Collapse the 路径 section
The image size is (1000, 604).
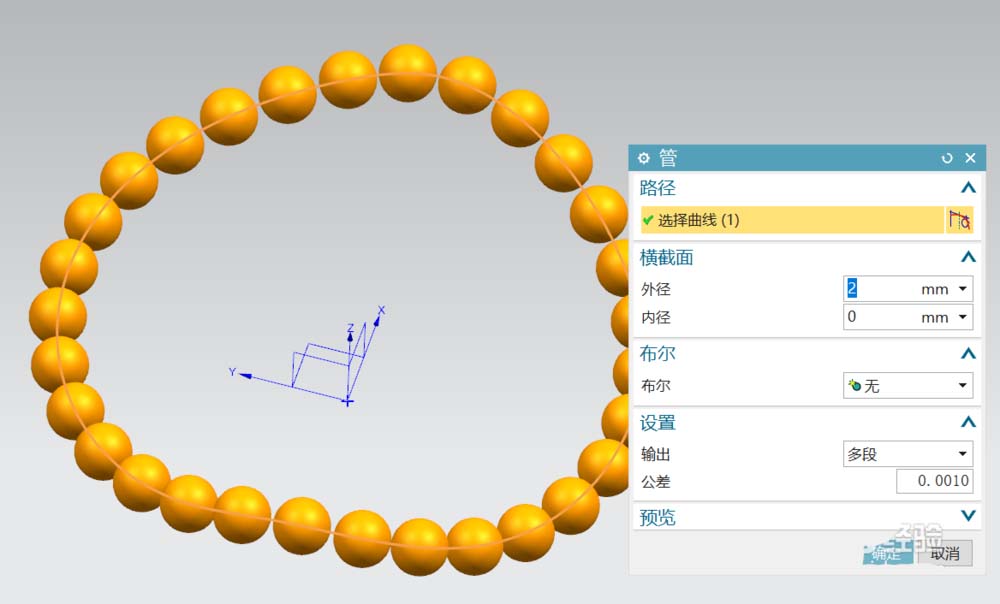(x=968, y=188)
